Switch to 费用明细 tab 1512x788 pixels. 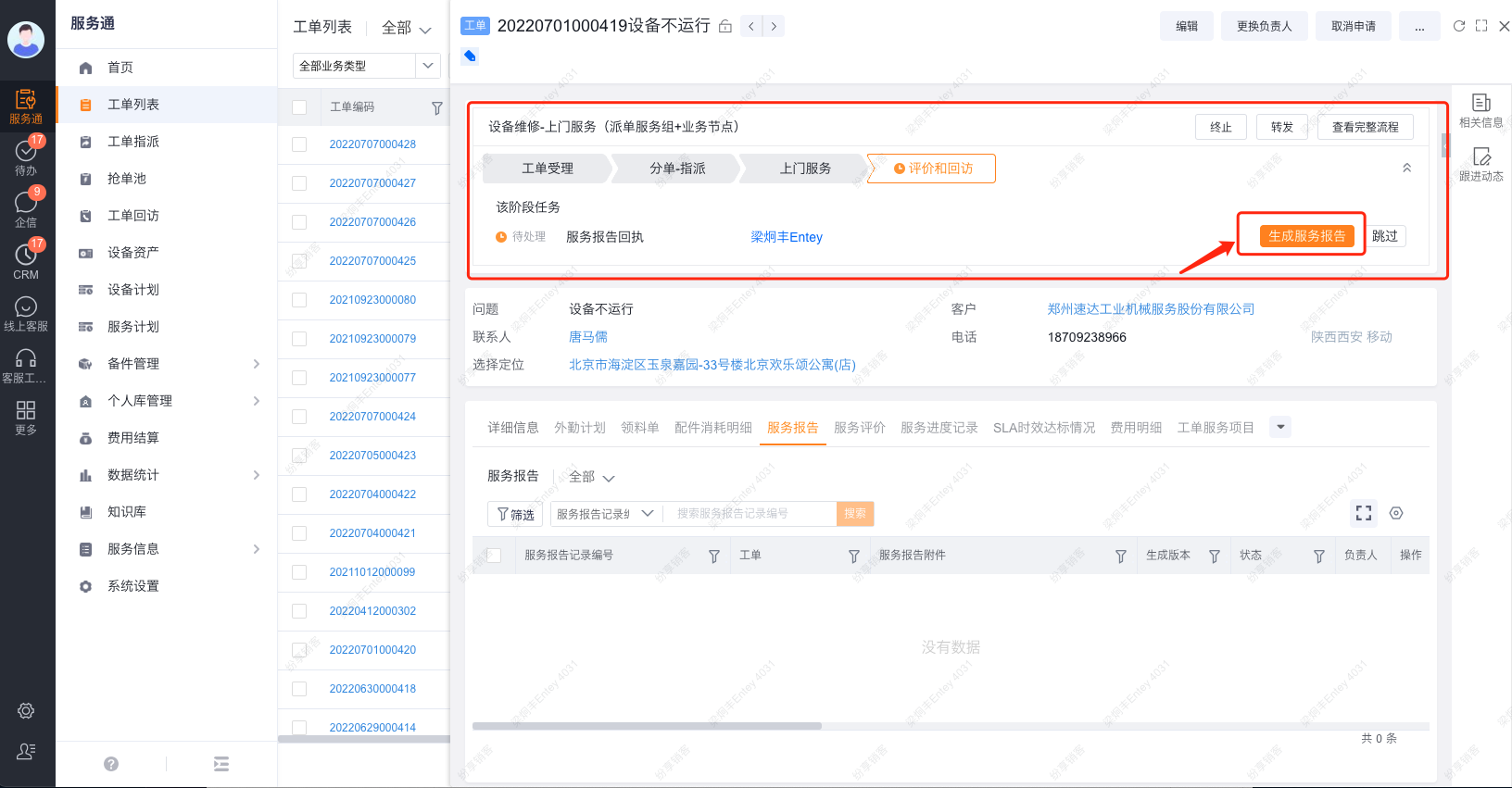tap(1136, 427)
